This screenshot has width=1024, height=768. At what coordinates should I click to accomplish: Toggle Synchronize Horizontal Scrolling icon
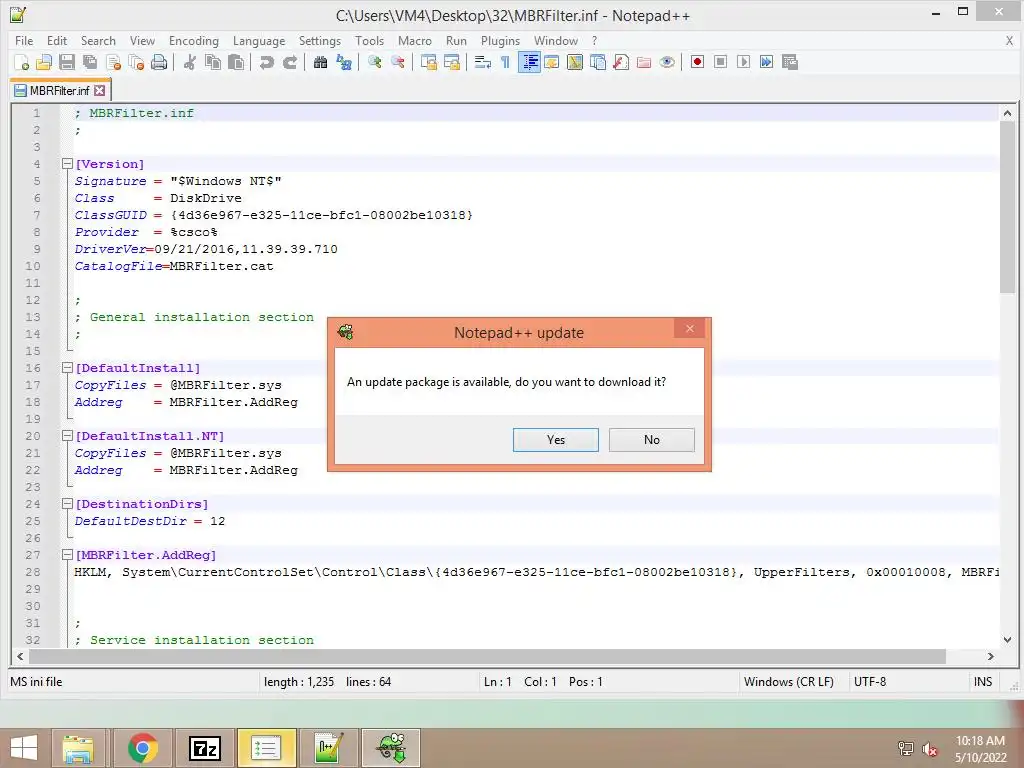[451, 62]
